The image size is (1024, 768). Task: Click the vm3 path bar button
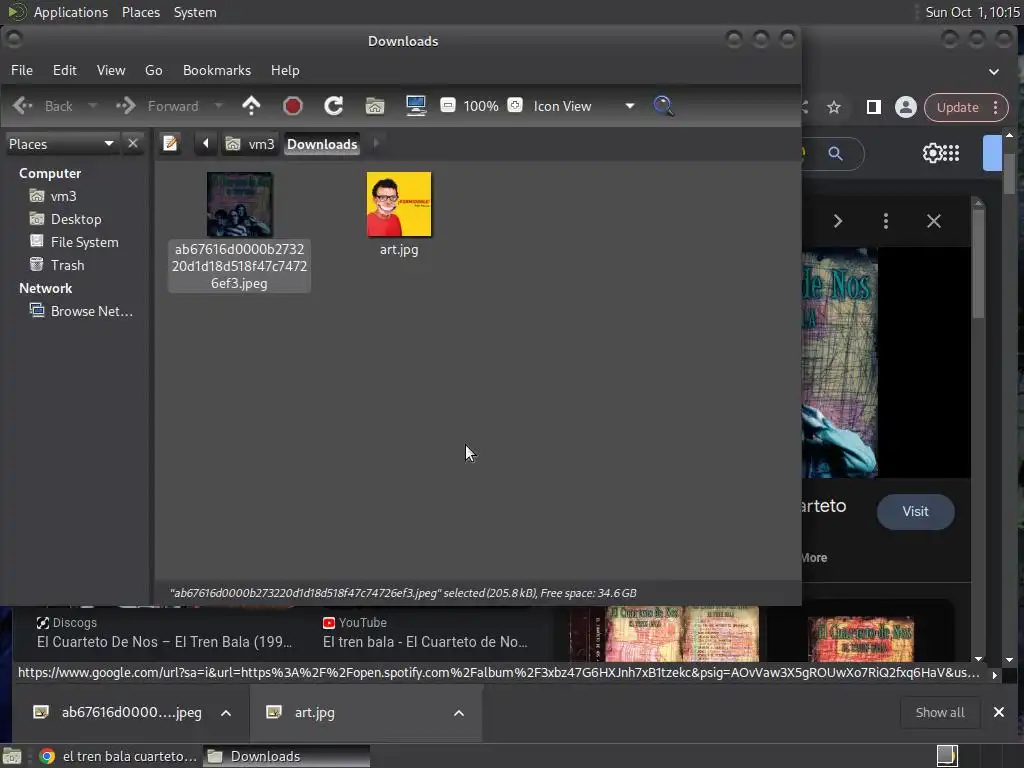(x=251, y=144)
